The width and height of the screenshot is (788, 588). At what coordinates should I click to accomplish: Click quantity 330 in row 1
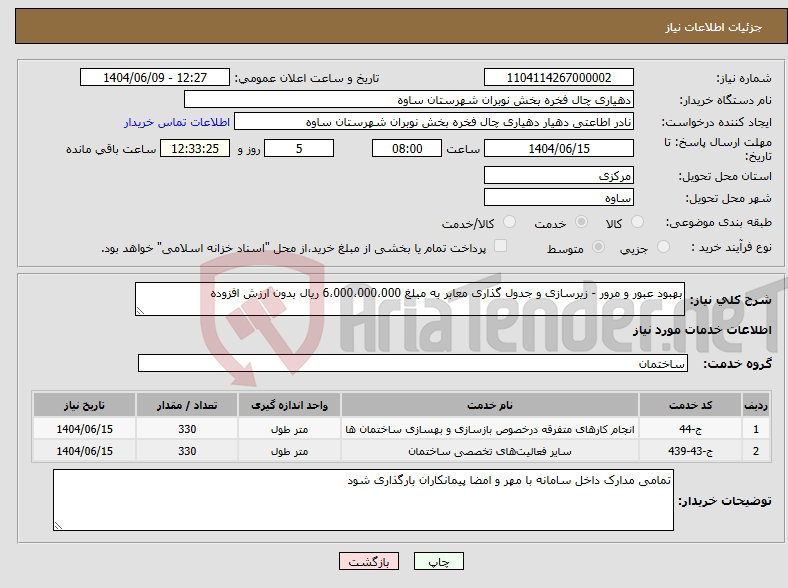coord(187,429)
